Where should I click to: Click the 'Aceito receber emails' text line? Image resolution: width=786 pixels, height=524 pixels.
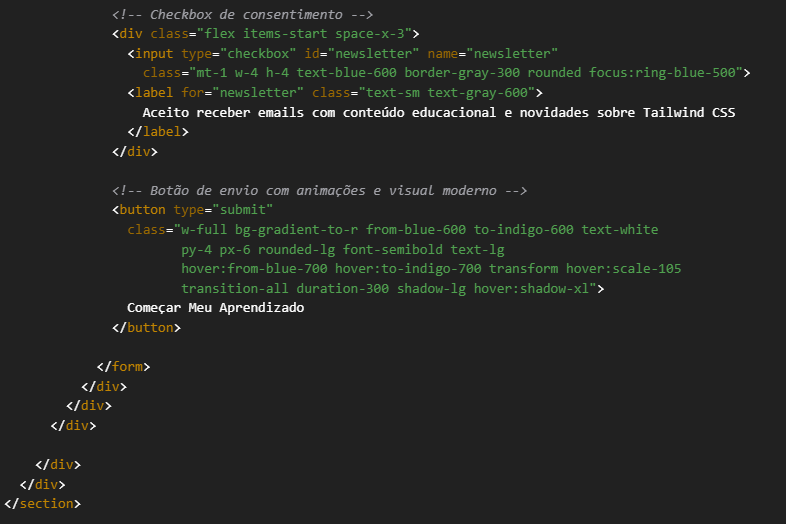point(439,112)
